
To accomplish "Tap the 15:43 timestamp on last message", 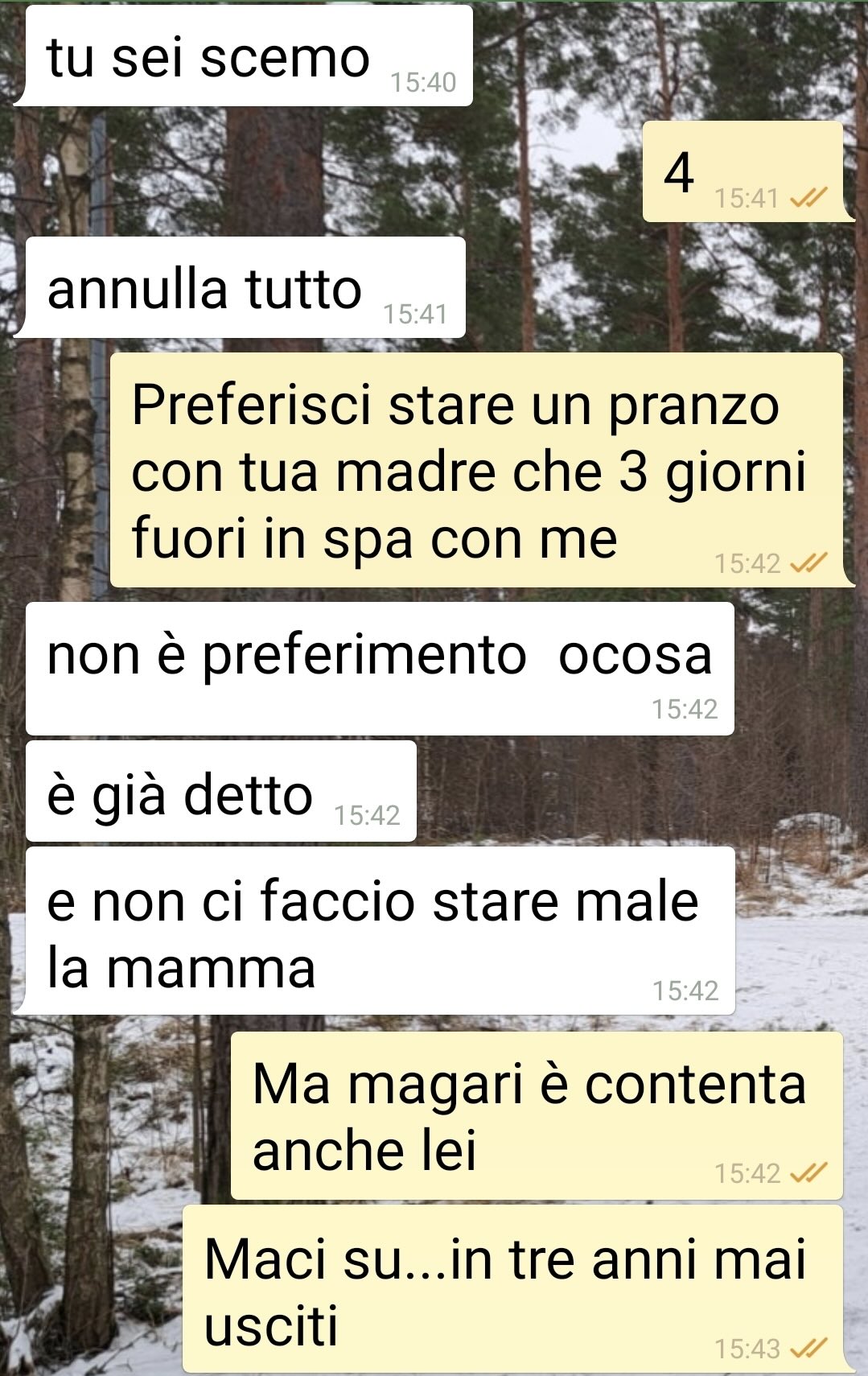I will pos(747,1348).
